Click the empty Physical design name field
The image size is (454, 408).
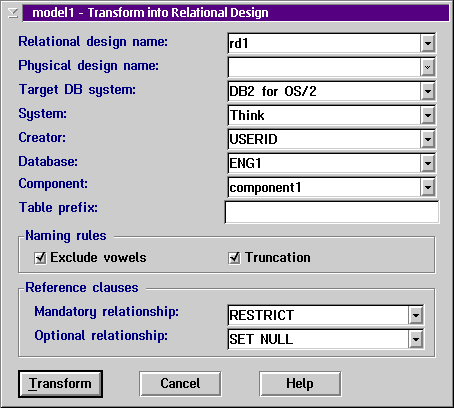(324, 67)
